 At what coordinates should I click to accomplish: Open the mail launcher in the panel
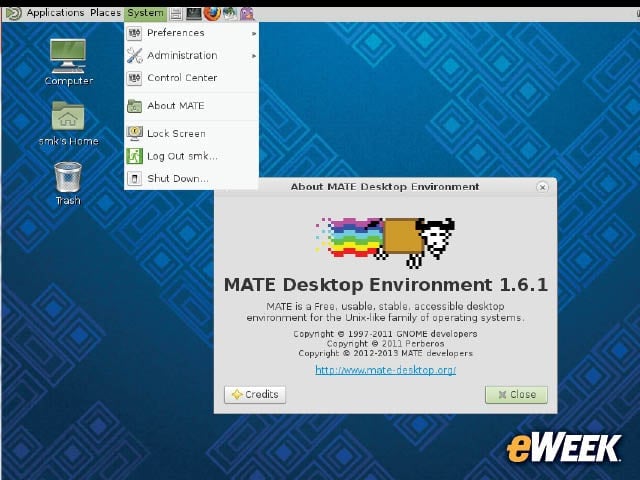click(230, 14)
